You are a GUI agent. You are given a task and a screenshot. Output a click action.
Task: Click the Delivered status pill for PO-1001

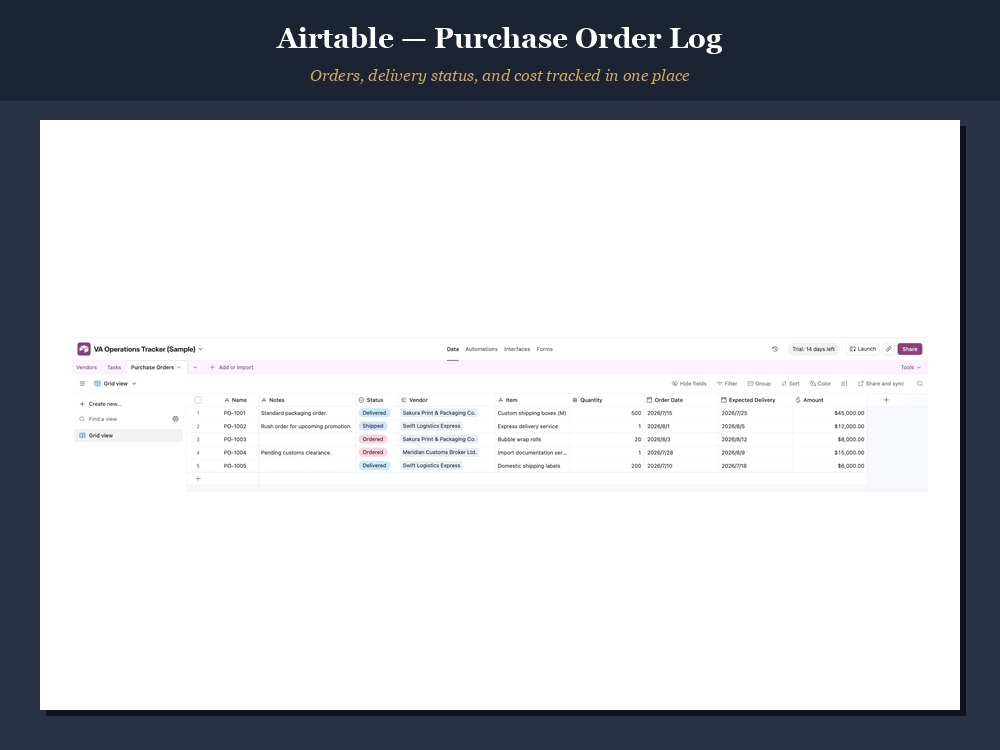374,413
